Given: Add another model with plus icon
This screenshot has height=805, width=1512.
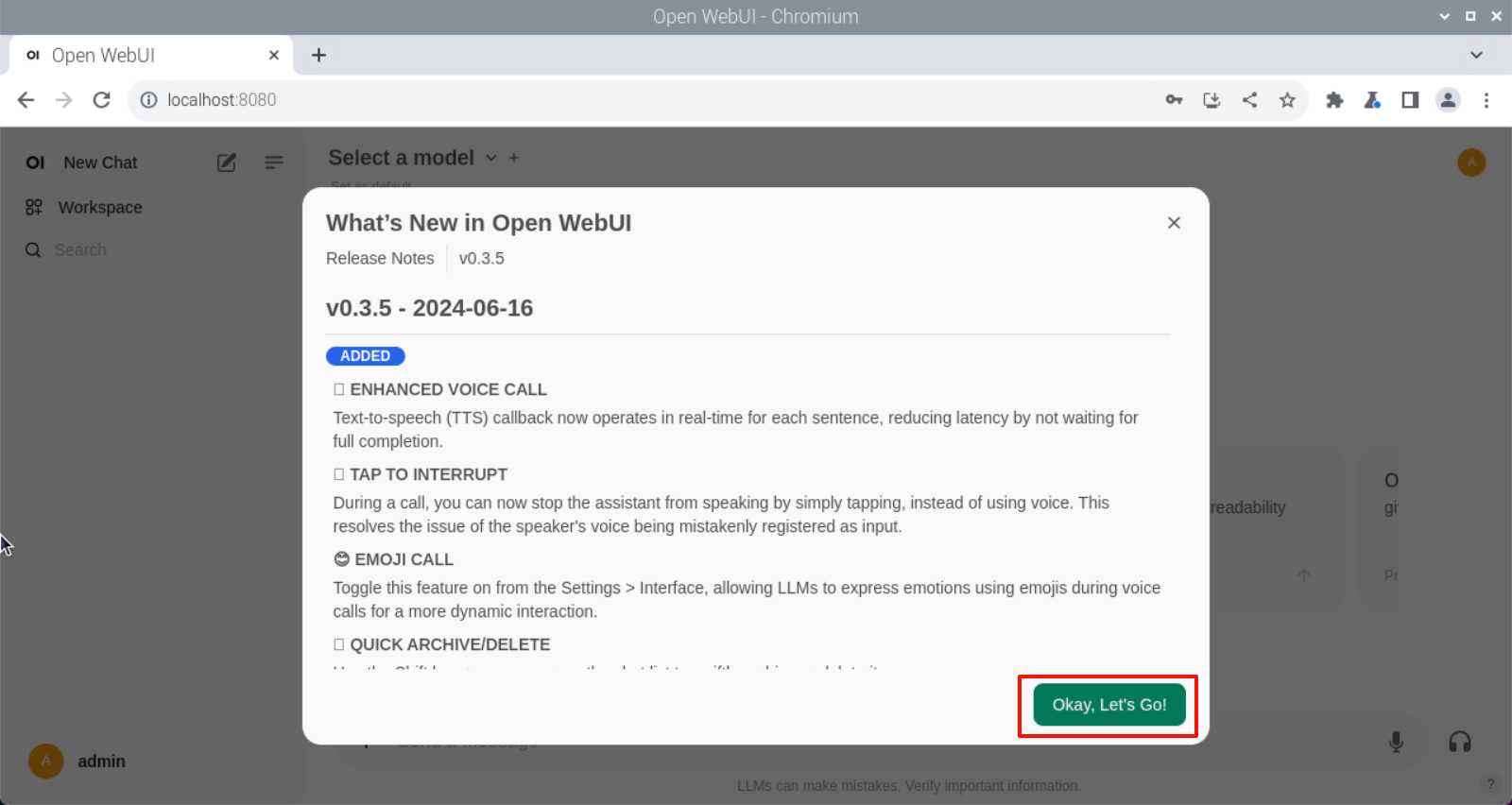Looking at the screenshot, I should click(514, 158).
